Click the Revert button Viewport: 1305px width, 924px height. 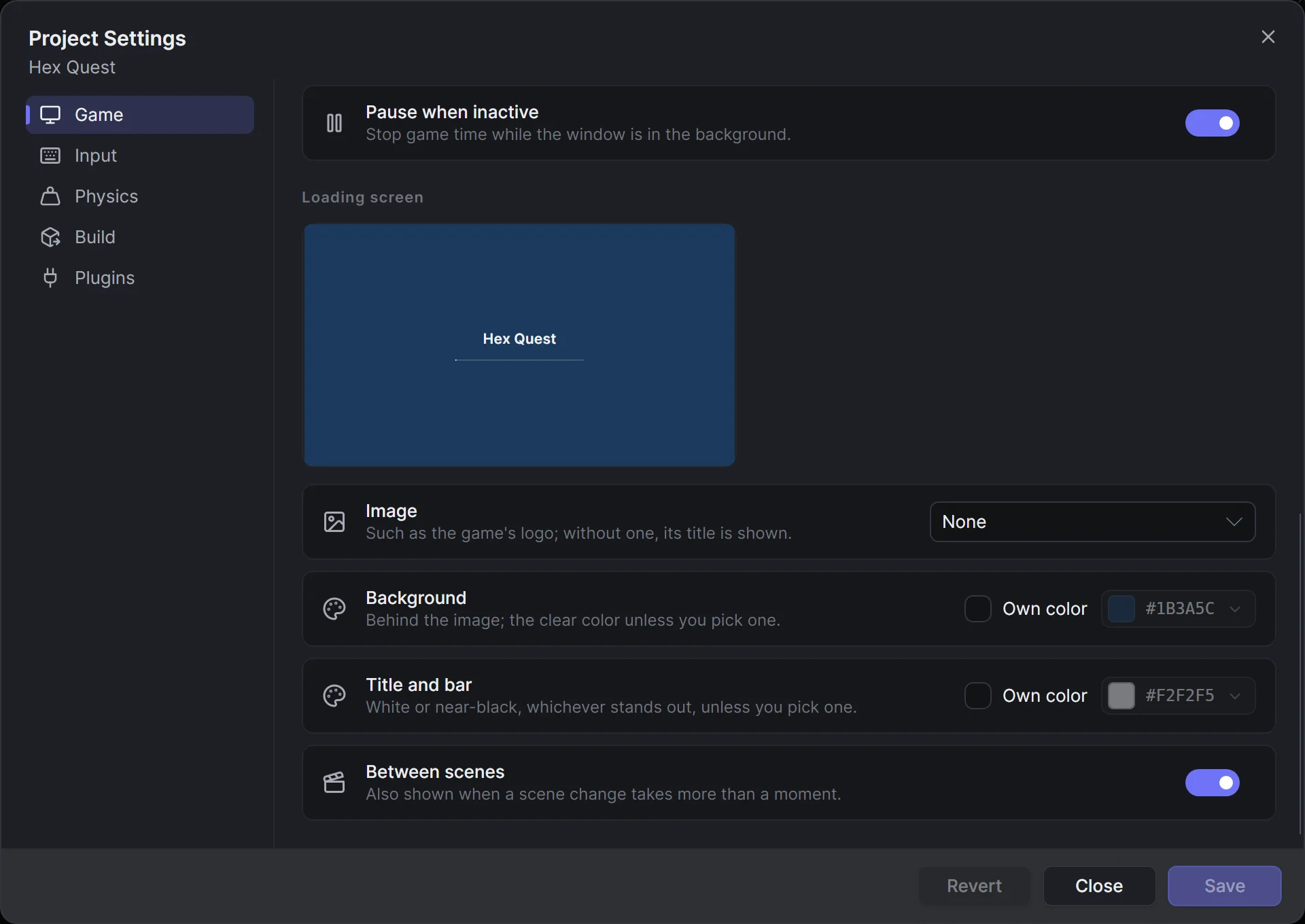click(974, 886)
